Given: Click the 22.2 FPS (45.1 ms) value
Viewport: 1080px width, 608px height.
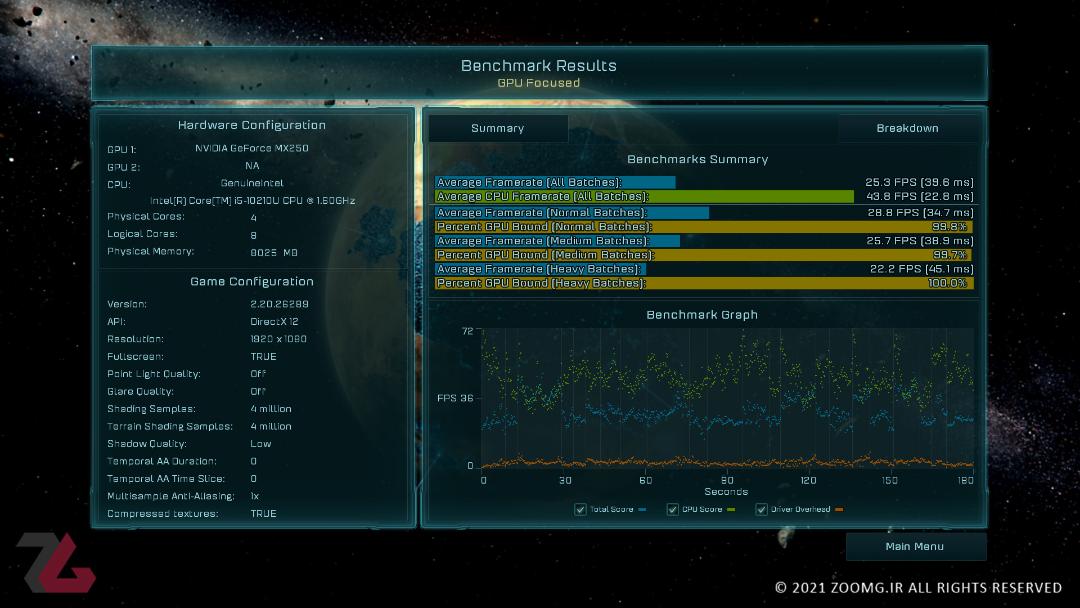Looking at the screenshot, I should (x=921, y=269).
